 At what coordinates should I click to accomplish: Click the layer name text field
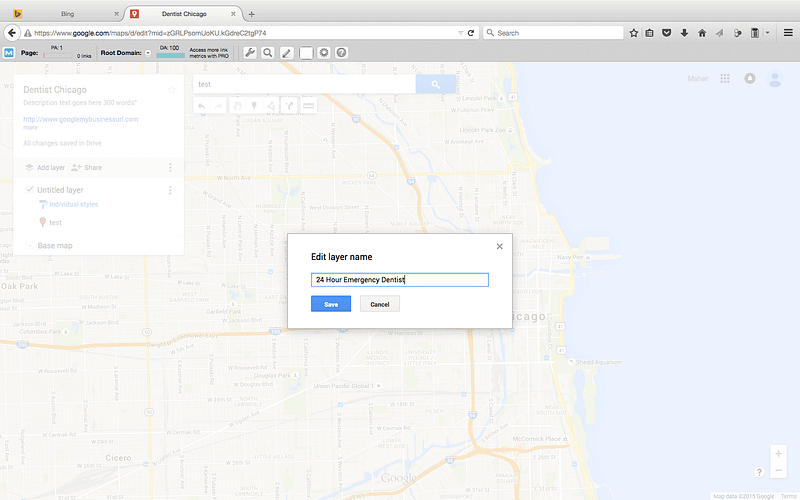click(399, 280)
